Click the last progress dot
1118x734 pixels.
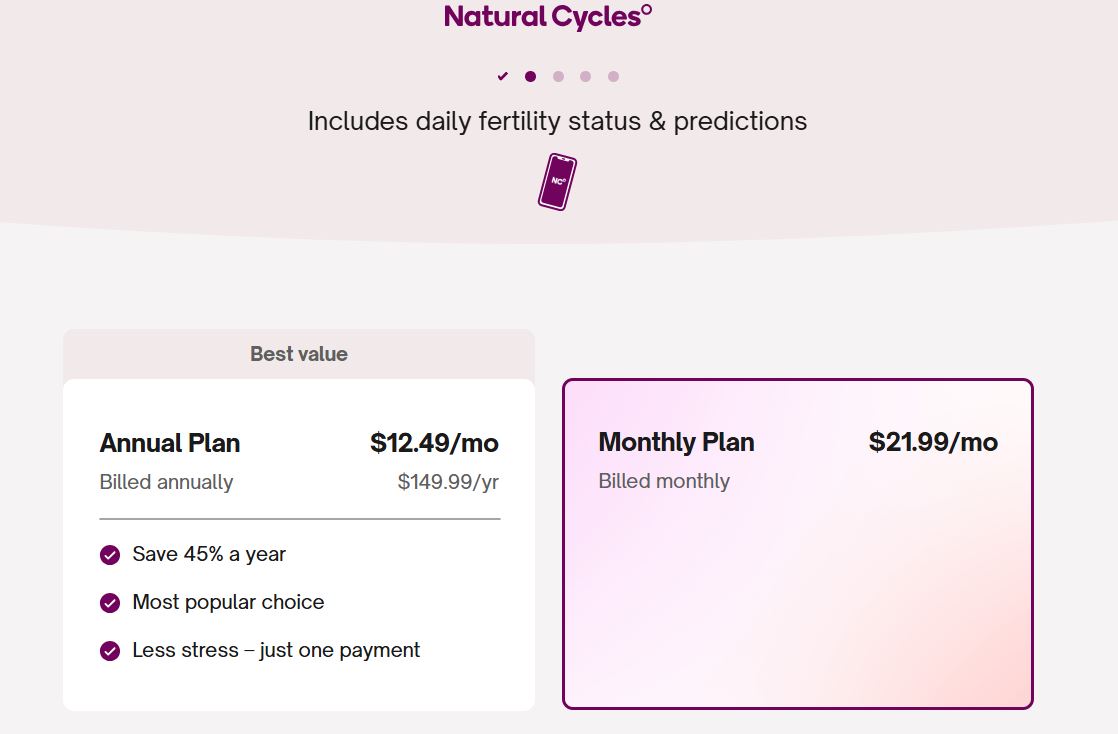pyautogui.click(x=613, y=75)
